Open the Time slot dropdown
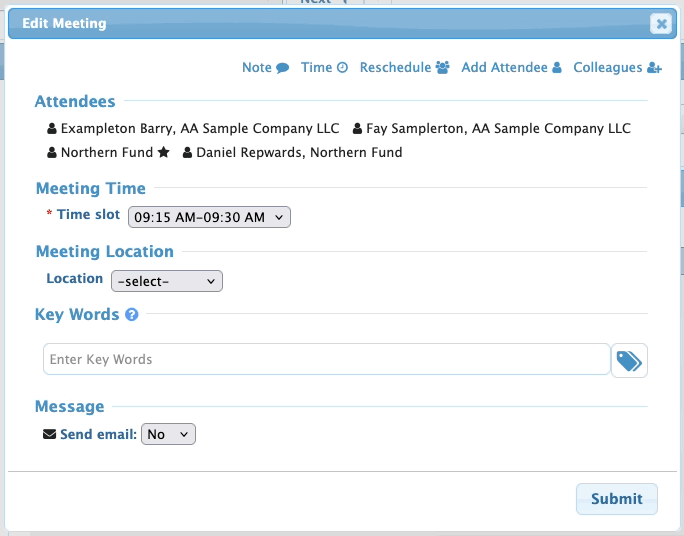Image resolution: width=684 pixels, height=536 pixels. point(209,217)
